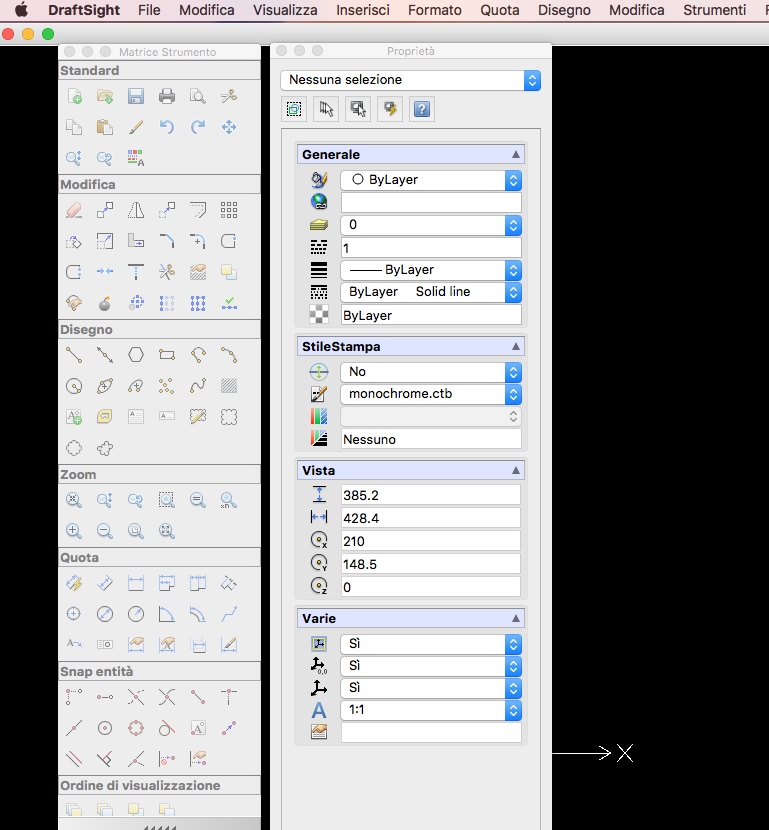Select the Spline curve tool

[x=198, y=386]
